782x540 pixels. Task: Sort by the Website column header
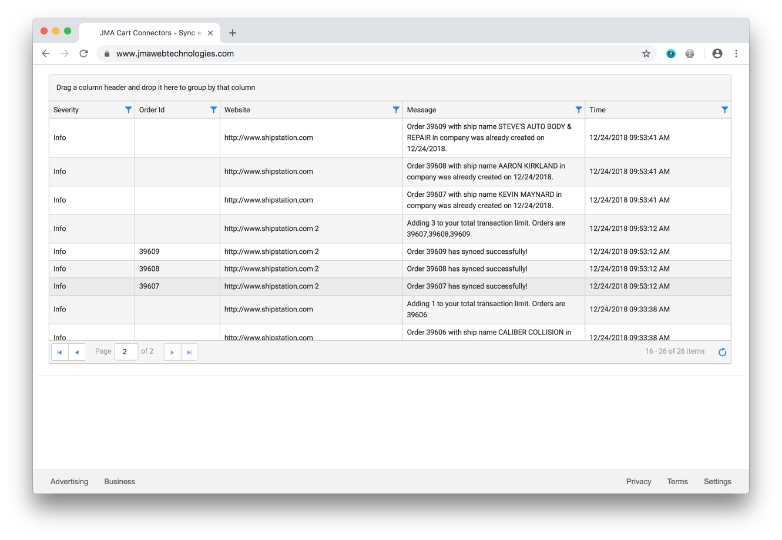point(237,110)
